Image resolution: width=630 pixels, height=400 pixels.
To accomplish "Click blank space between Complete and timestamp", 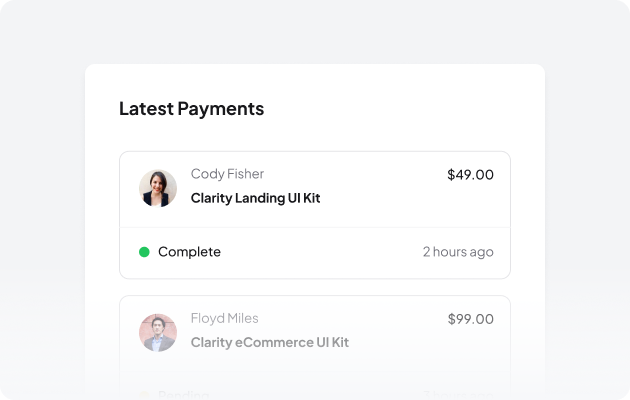I will [x=320, y=252].
